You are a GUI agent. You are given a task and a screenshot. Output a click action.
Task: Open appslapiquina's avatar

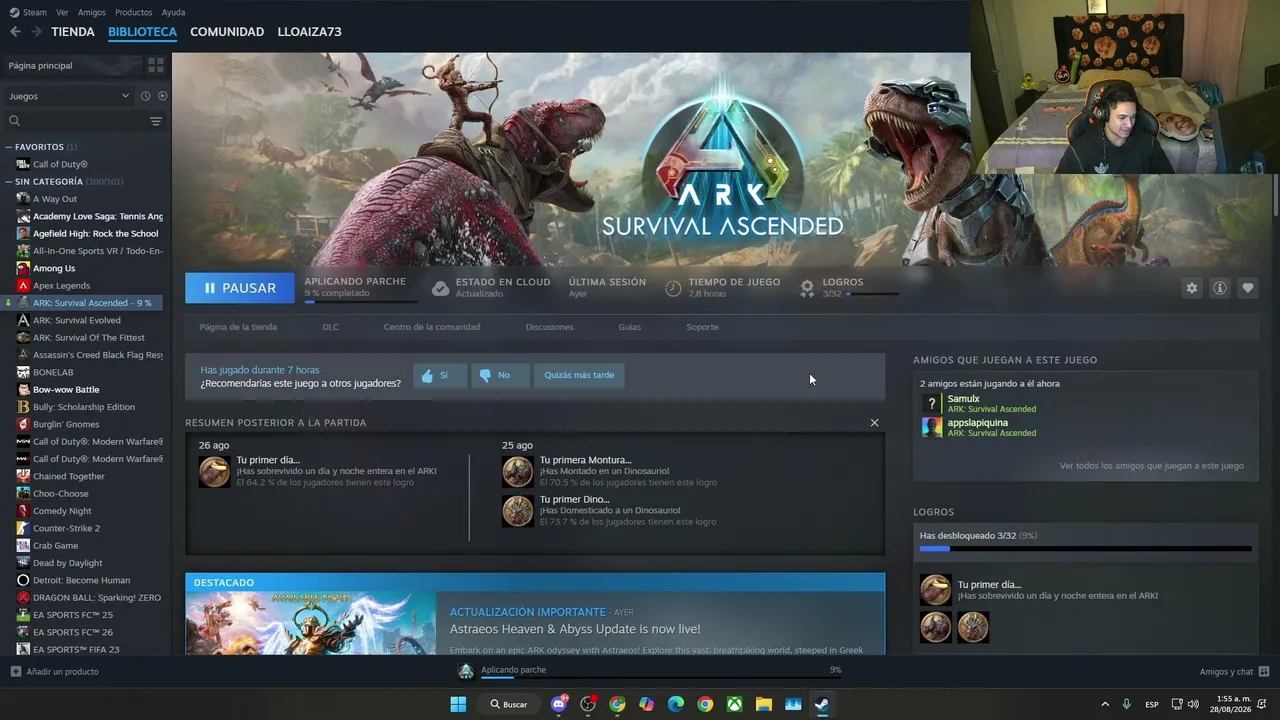coord(932,427)
